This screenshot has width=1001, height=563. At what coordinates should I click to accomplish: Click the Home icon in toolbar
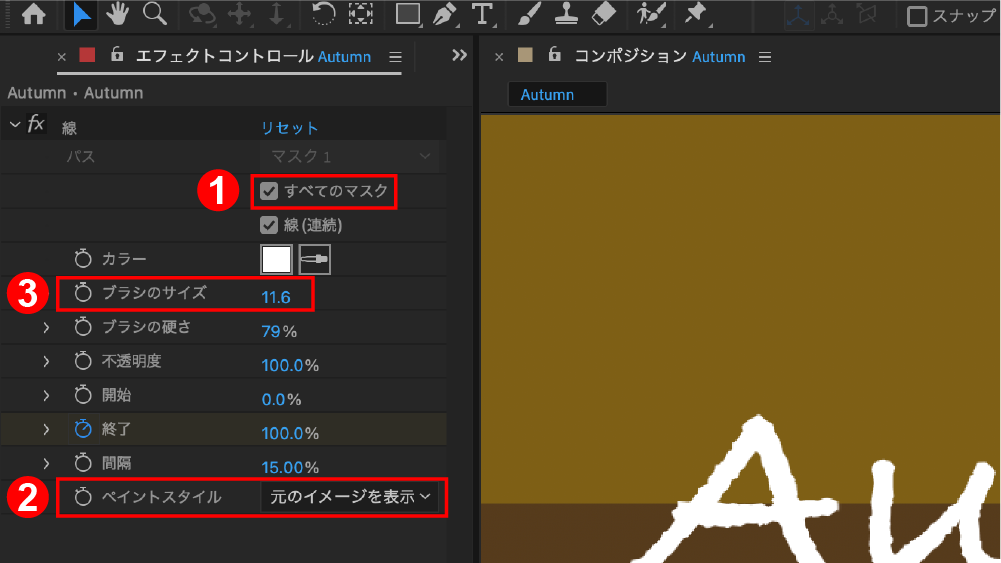click(x=33, y=15)
